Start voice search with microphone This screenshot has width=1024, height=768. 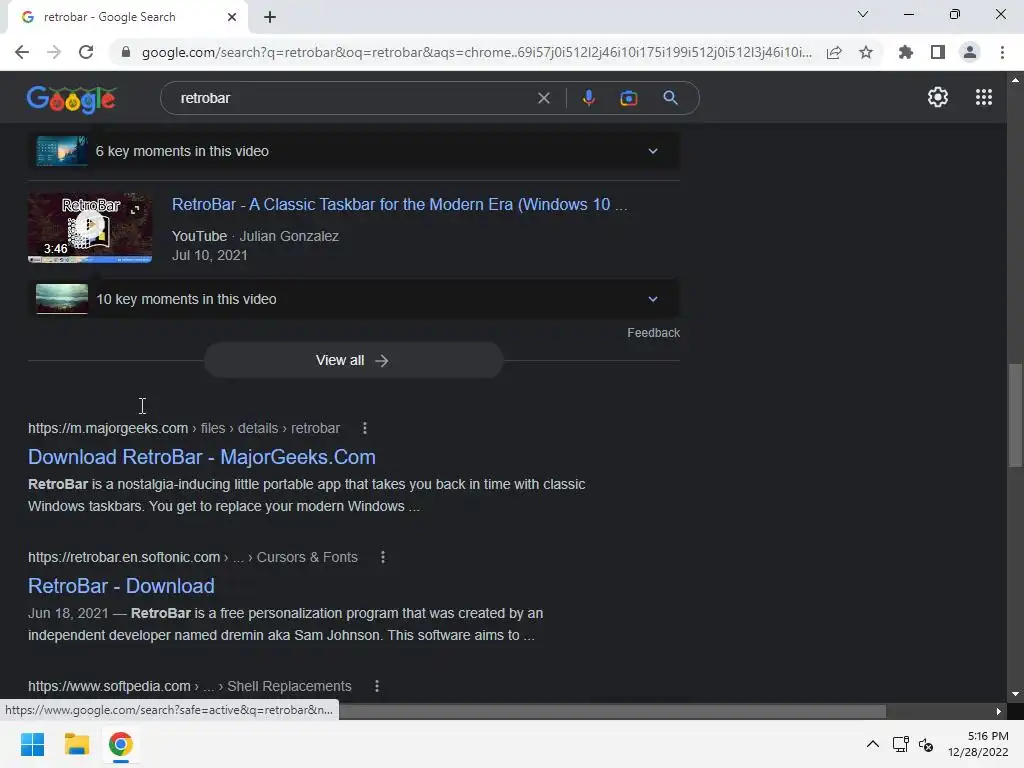pyautogui.click(x=588, y=98)
